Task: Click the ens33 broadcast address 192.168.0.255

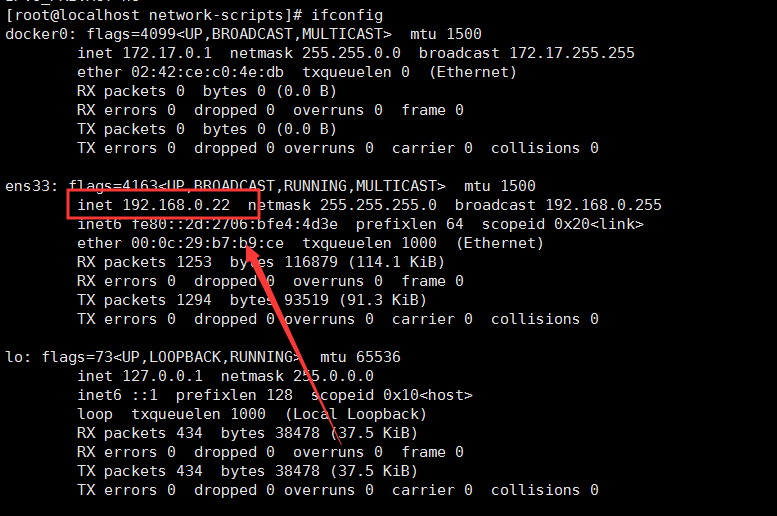Action: click(598, 205)
